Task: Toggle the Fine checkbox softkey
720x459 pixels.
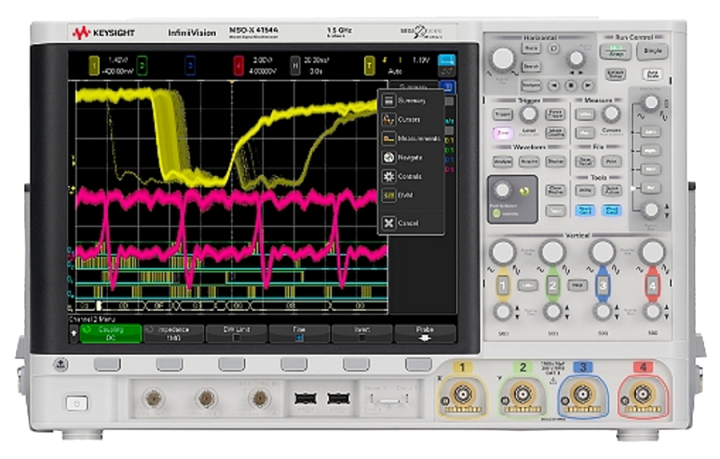Action: pyautogui.click(x=299, y=334)
